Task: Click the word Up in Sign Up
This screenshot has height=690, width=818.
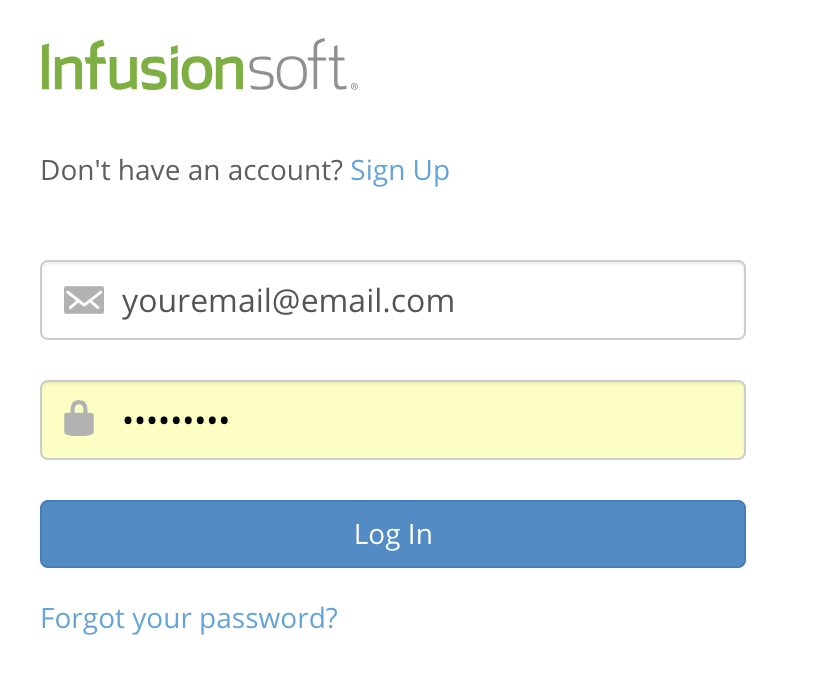Action: tap(431, 171)
